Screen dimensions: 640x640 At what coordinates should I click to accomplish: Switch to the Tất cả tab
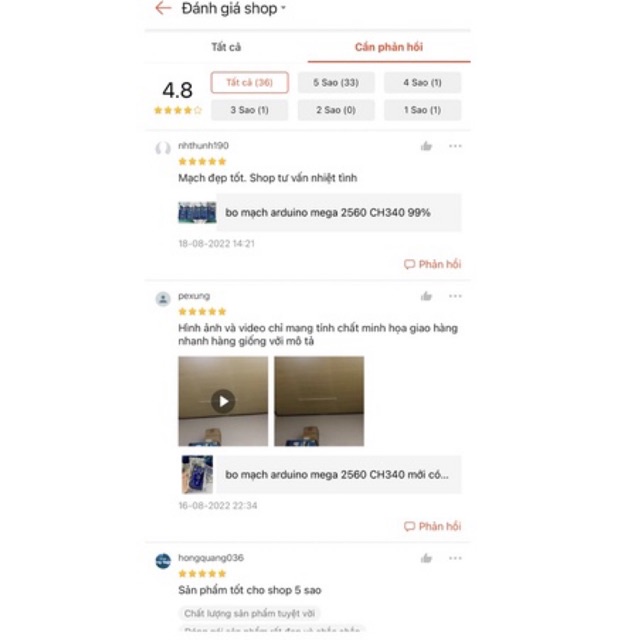[x=226, y=47]
